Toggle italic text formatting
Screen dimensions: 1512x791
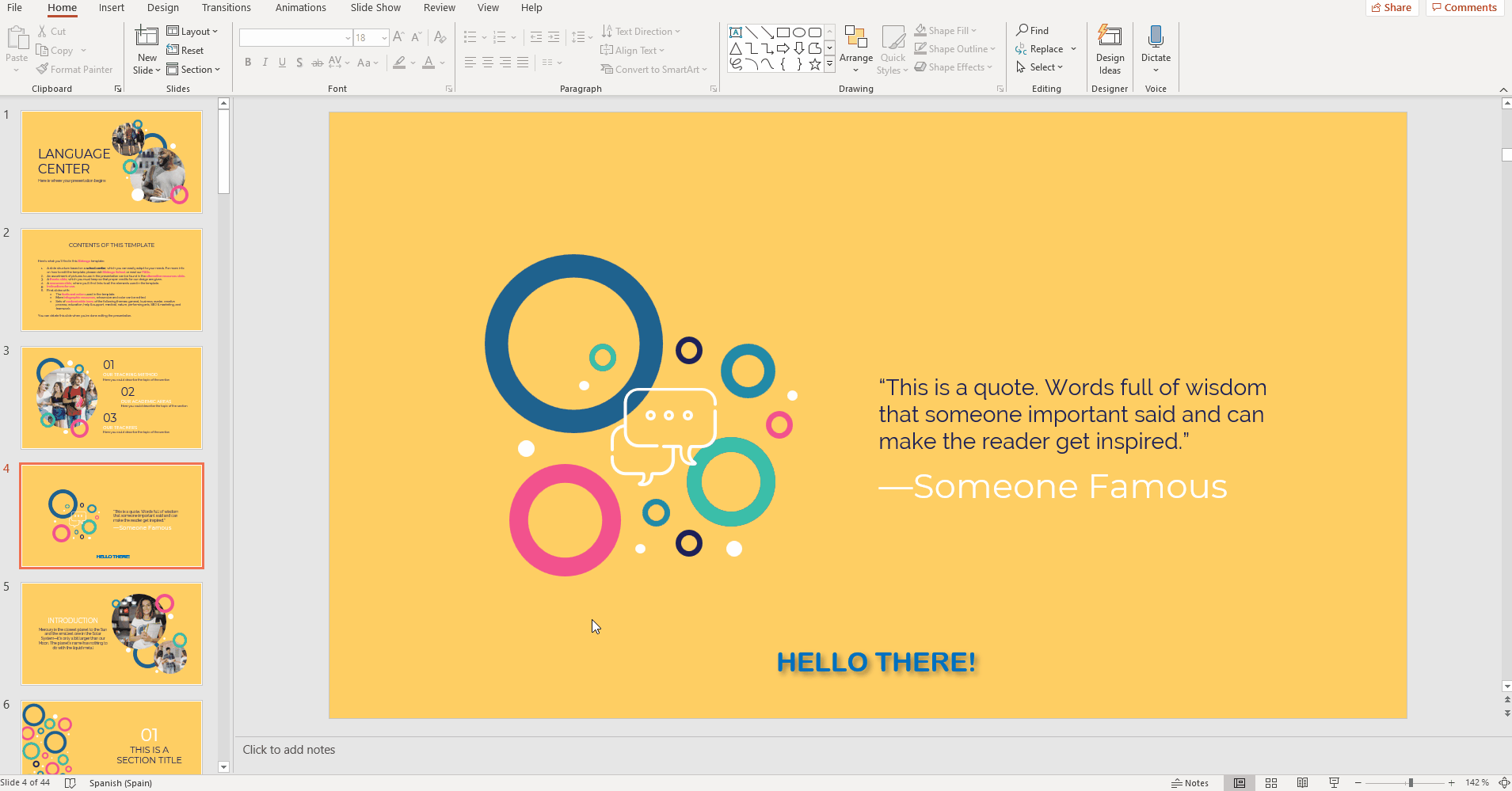pyautogui.click(x=265, y=63)
